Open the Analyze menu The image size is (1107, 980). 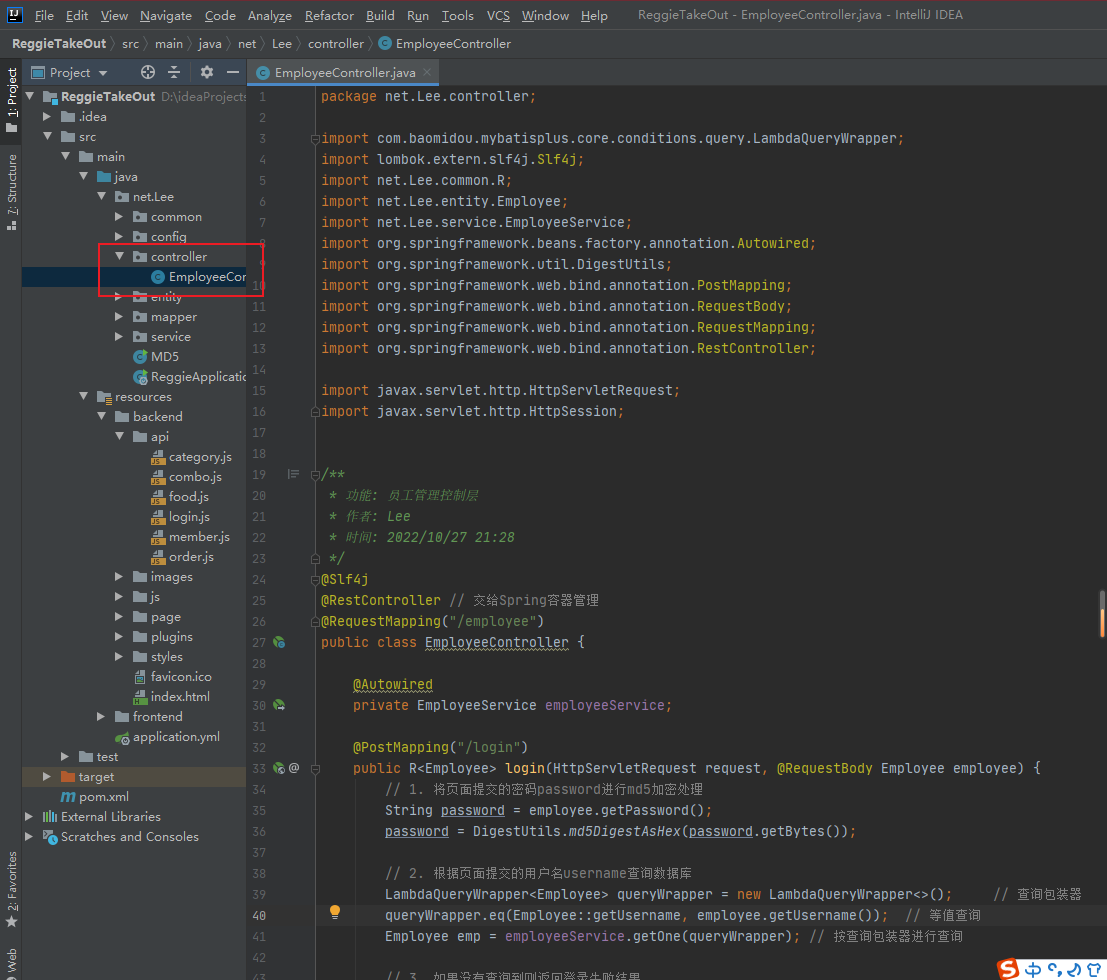[270, 16]
